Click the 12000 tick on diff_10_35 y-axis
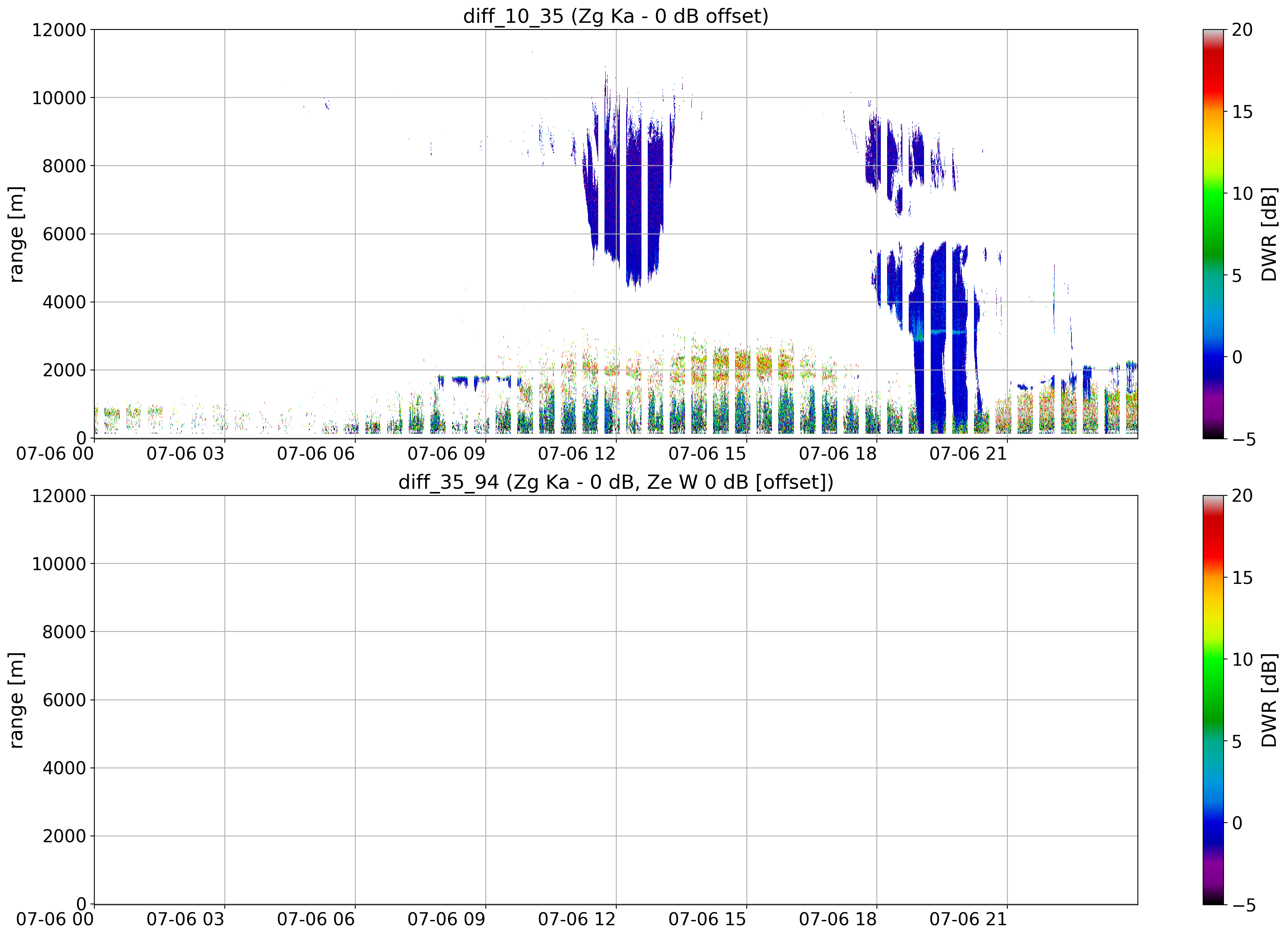 point(59,29)
